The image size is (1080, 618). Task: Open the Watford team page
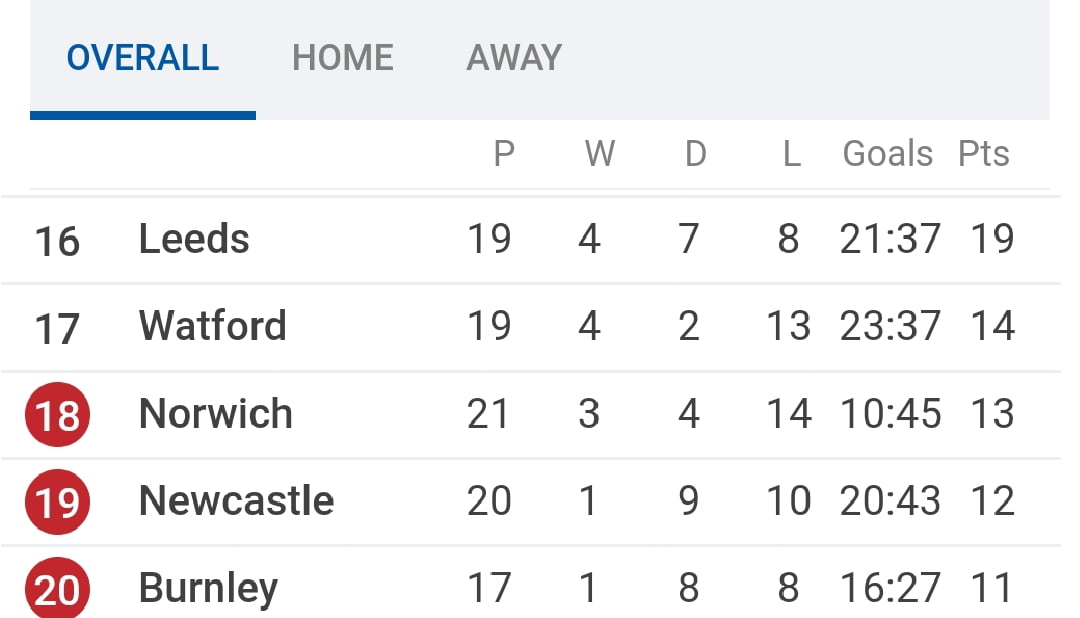212,326
